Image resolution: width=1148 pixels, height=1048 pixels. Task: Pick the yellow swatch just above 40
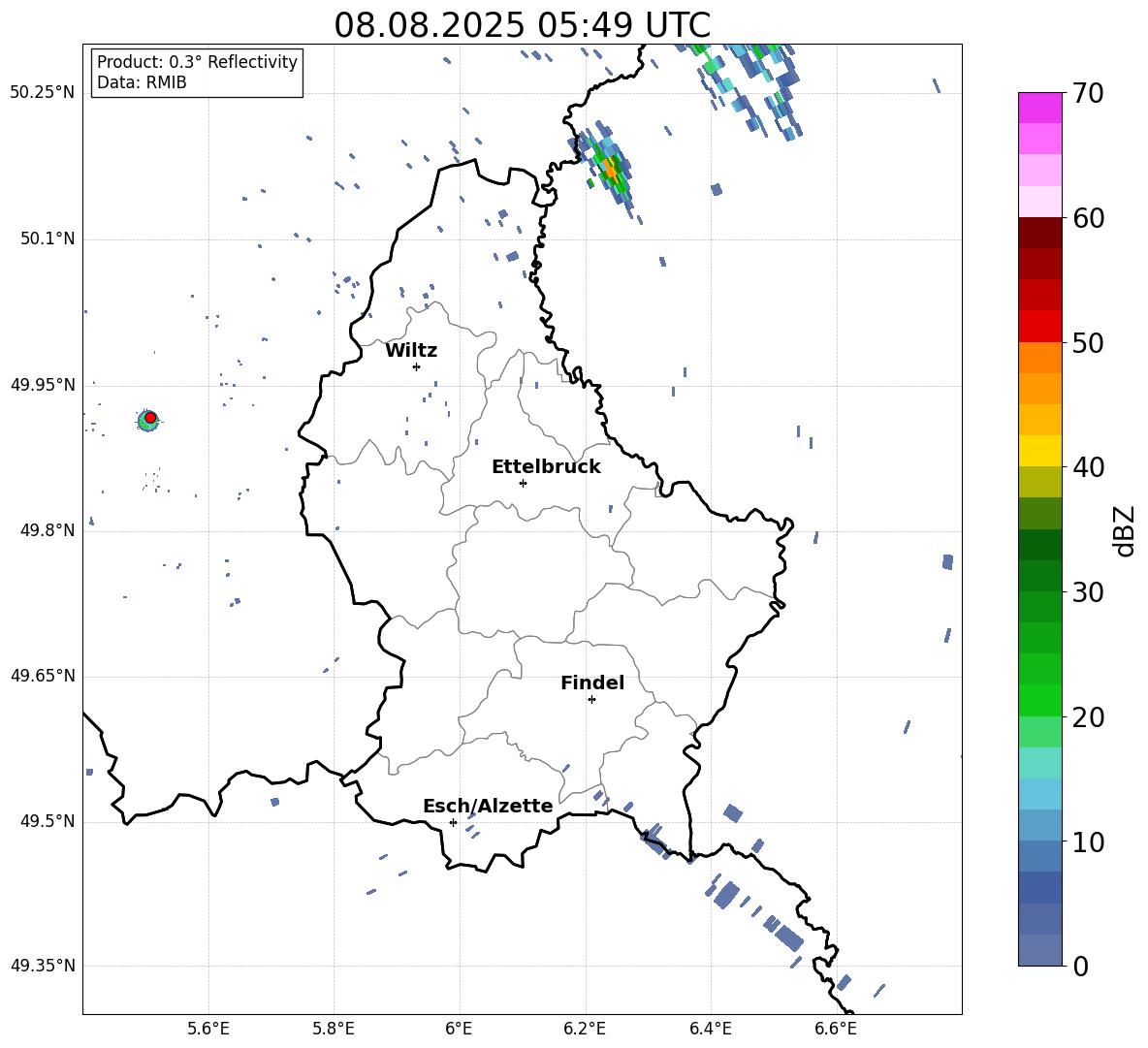point(1039,451)
